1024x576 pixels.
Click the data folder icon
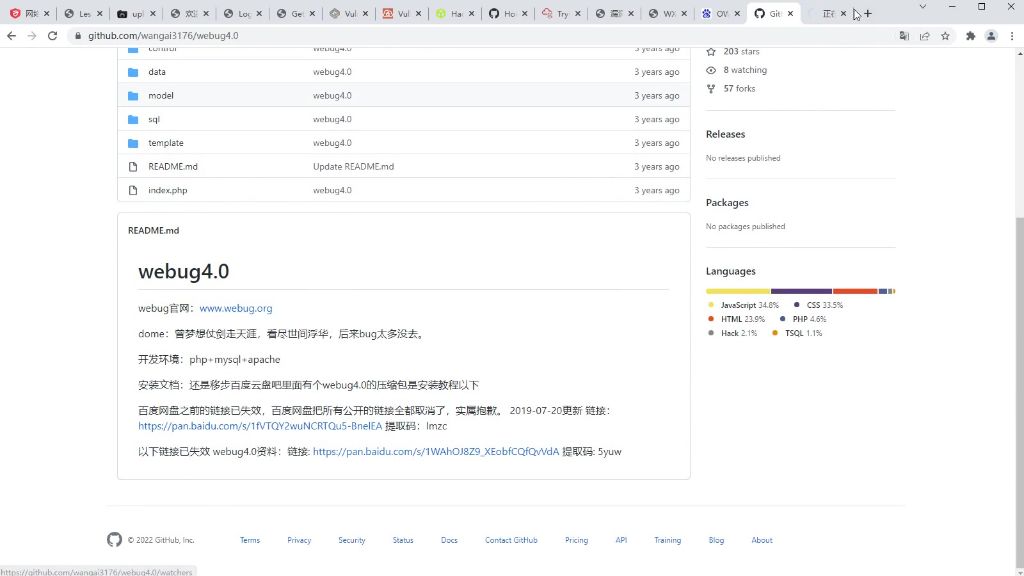(133, 72)
